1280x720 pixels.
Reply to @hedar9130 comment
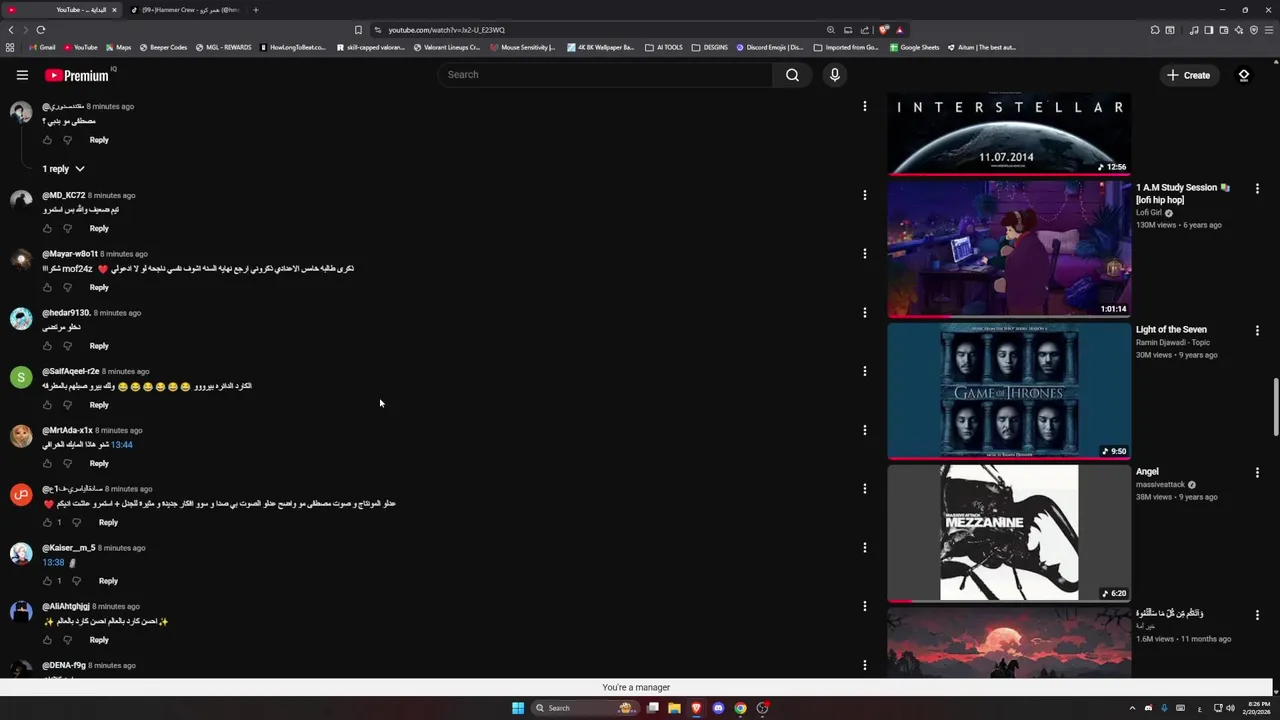click(x=99, y=346)
